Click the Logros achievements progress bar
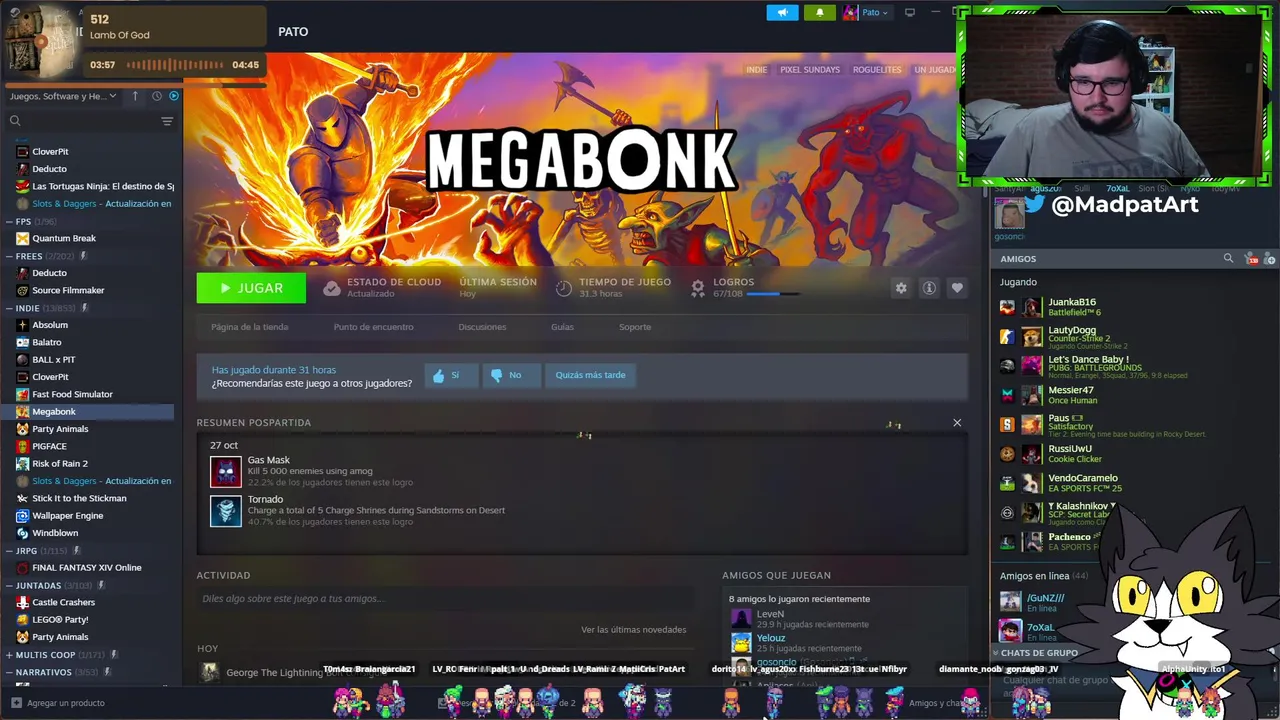The width and height of the screenshot is (1280, 720). coord(773,294)
